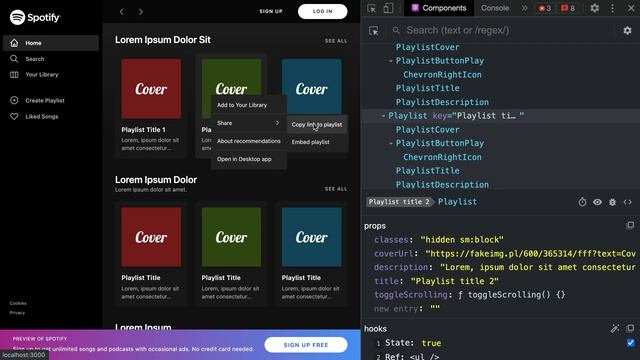Click the new entry prop field
This screenshot has height=360, width=640.
tap(435, 309)
